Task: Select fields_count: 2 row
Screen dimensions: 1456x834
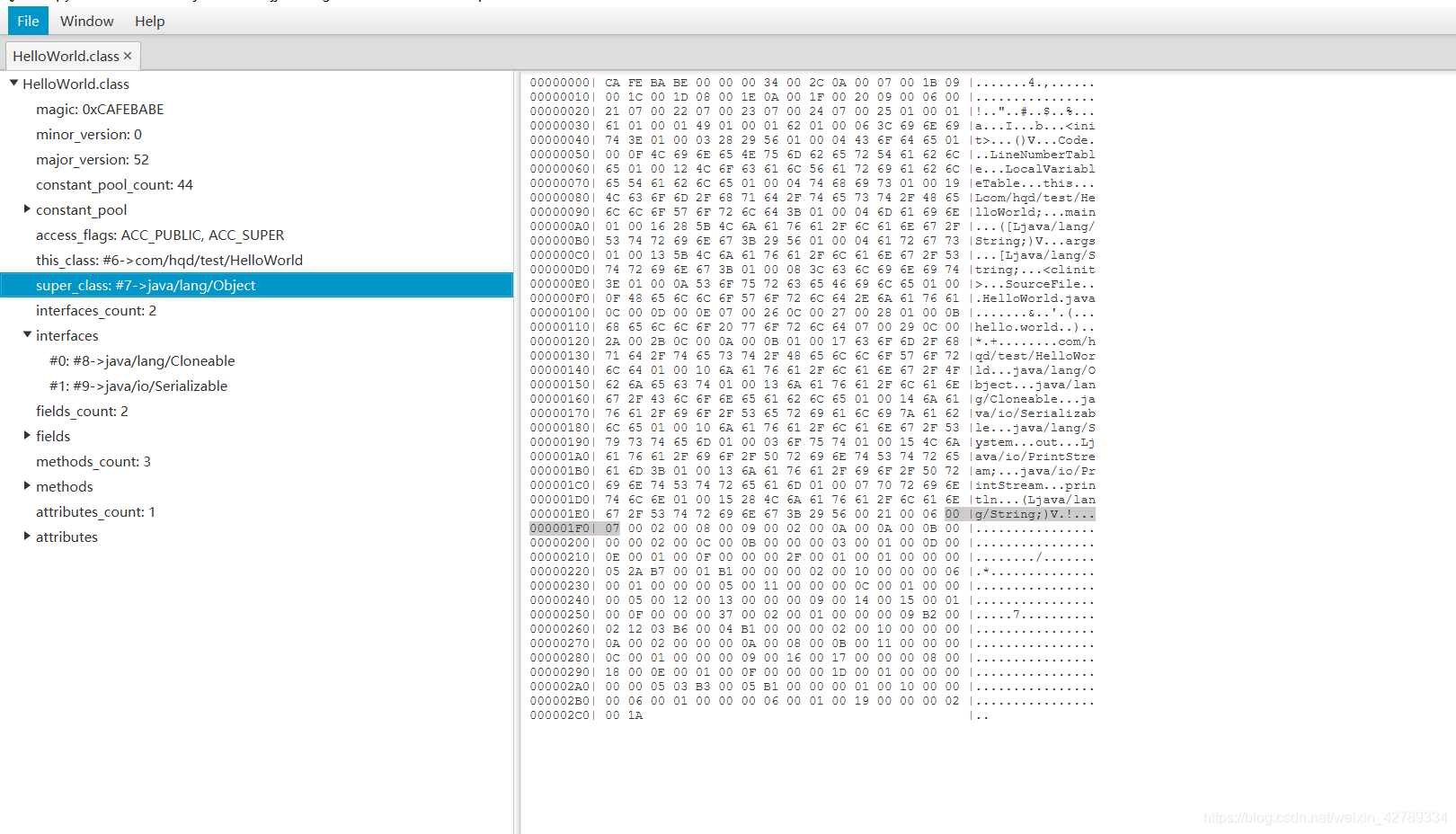Action: [x=257, y=411]
